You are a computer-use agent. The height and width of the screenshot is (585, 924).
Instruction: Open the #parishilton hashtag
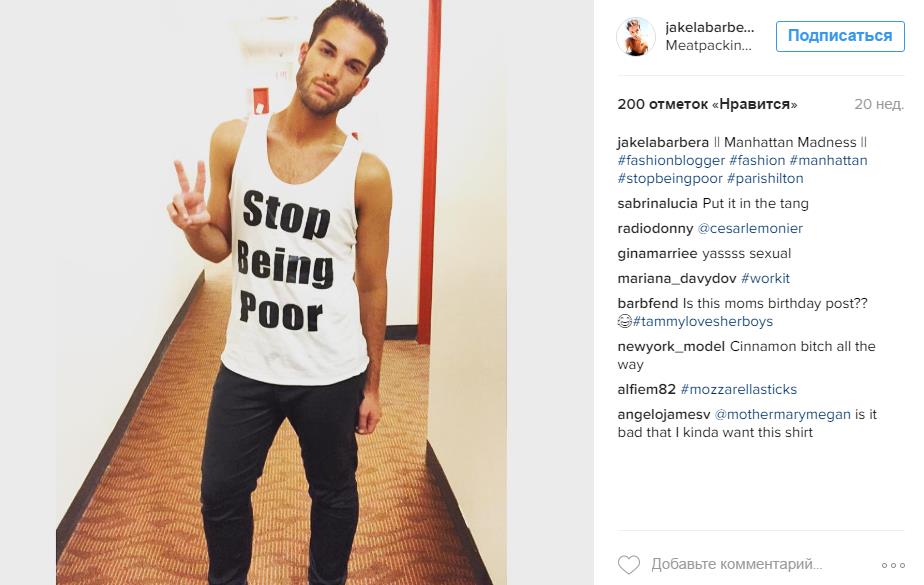pos(765,179)
